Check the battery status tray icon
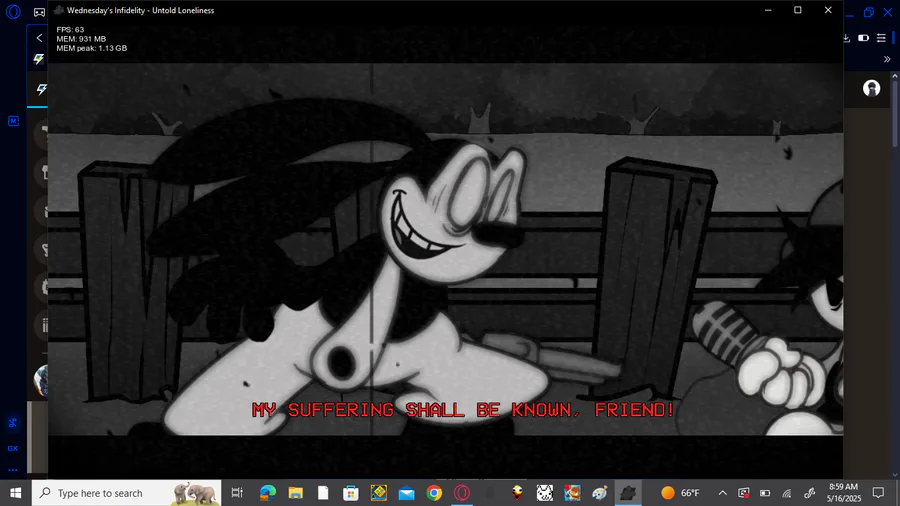The width and height of the screenshot is (900, 506). click(765, 493)
